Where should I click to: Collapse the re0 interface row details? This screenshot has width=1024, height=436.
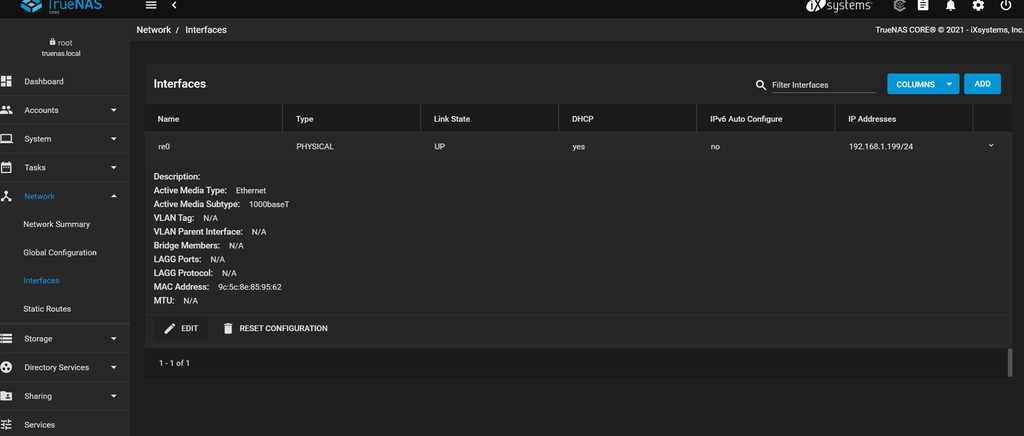coord(991,146)
